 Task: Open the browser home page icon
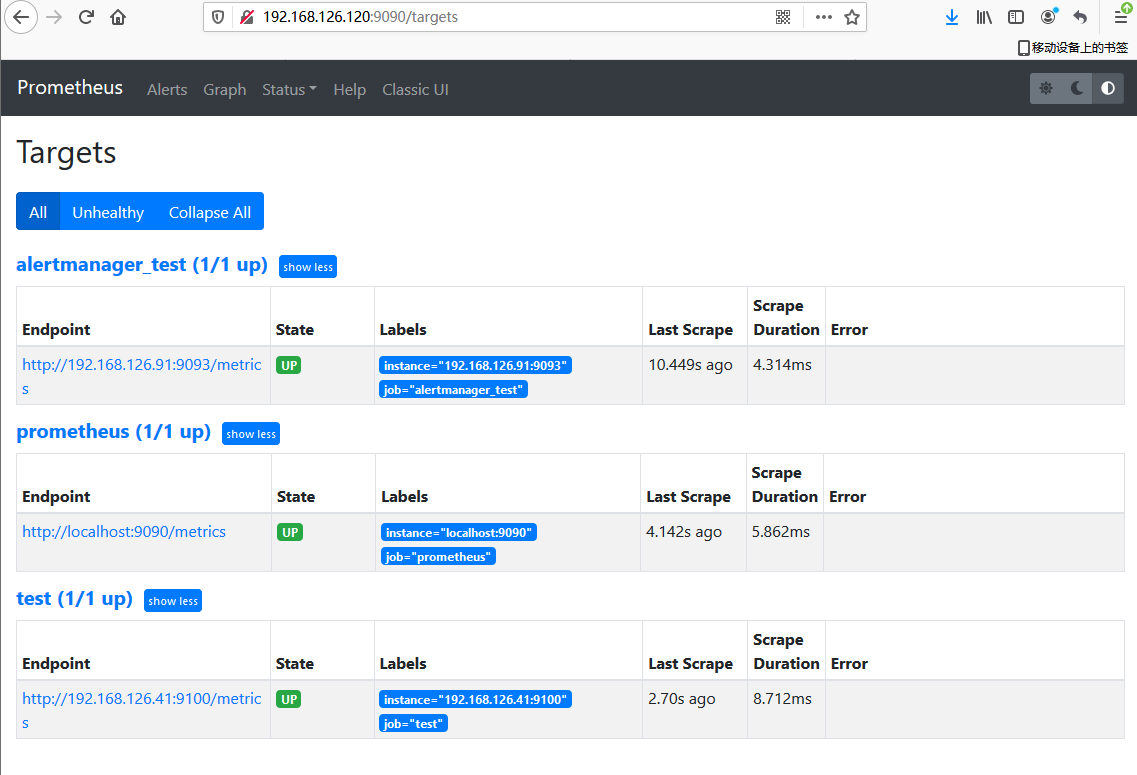(118, 17)
